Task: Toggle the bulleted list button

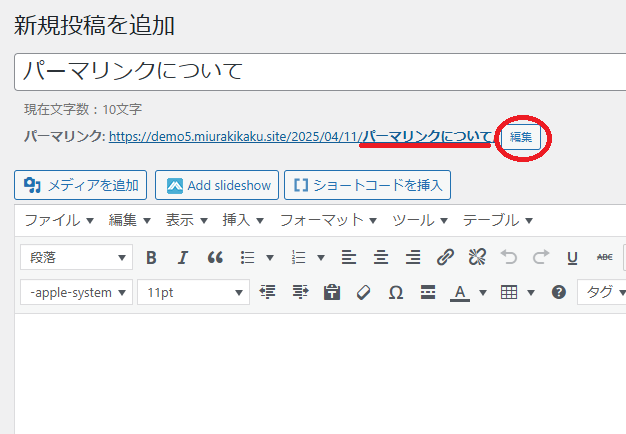Action: 248,257
